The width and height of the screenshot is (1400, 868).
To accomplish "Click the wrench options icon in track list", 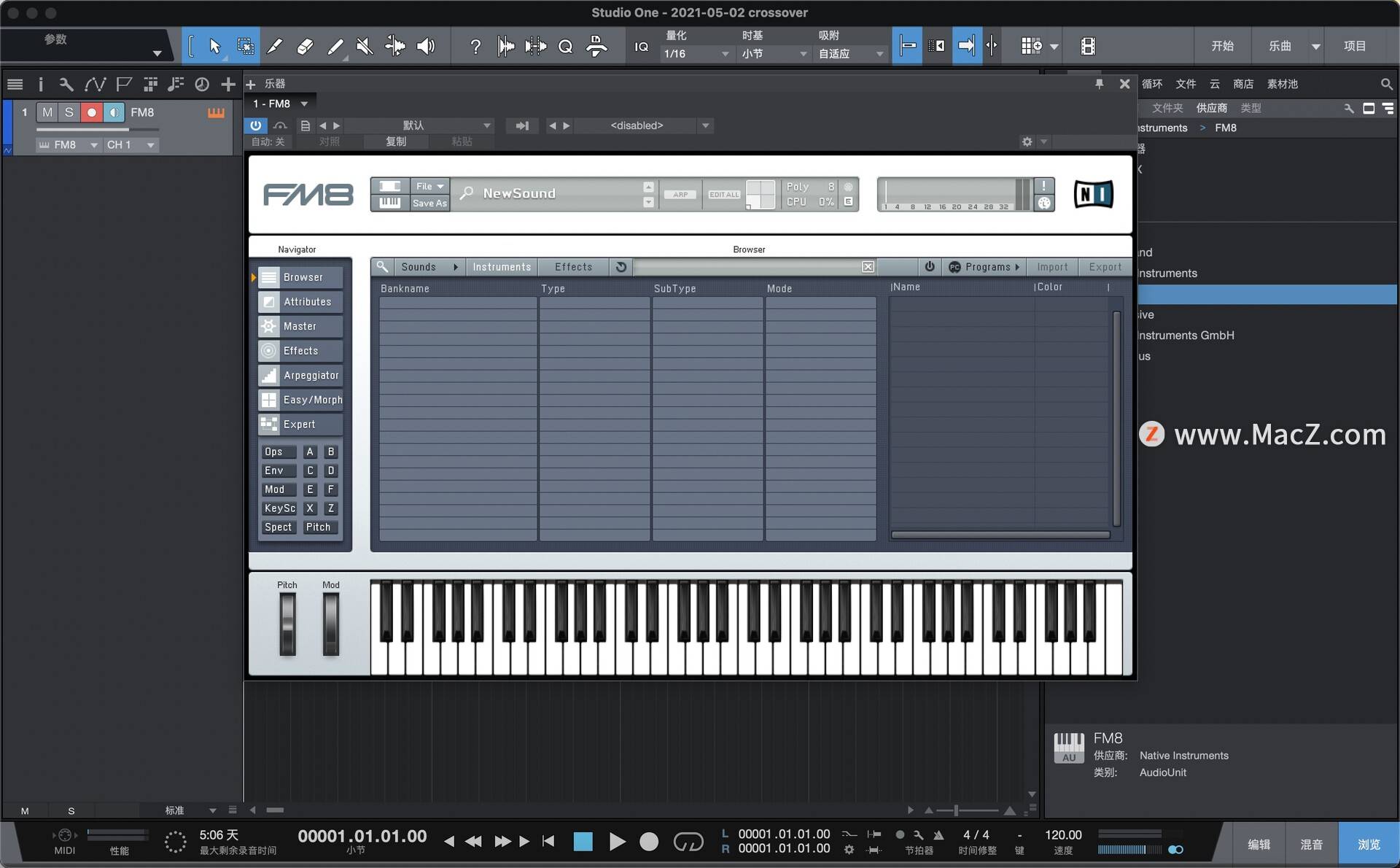I will tap(66, 85).
